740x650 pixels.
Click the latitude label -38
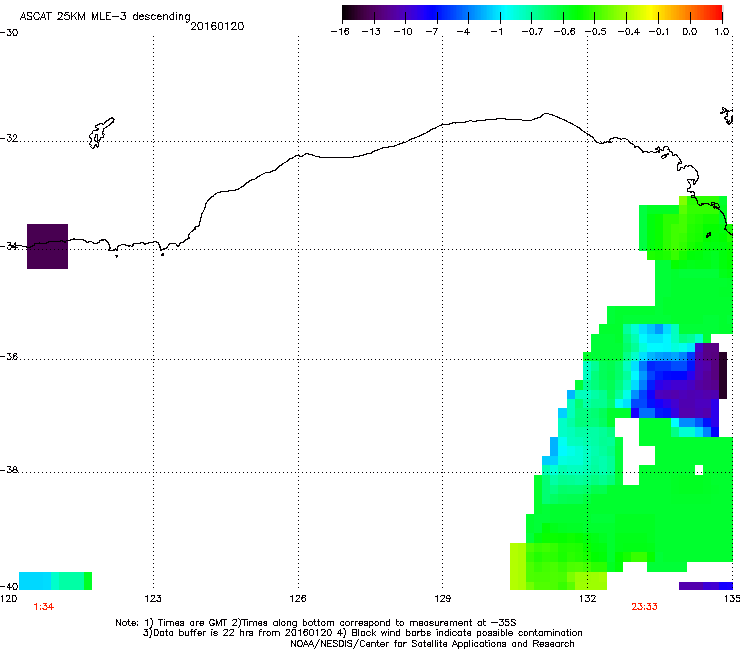(x=9, y=470)
